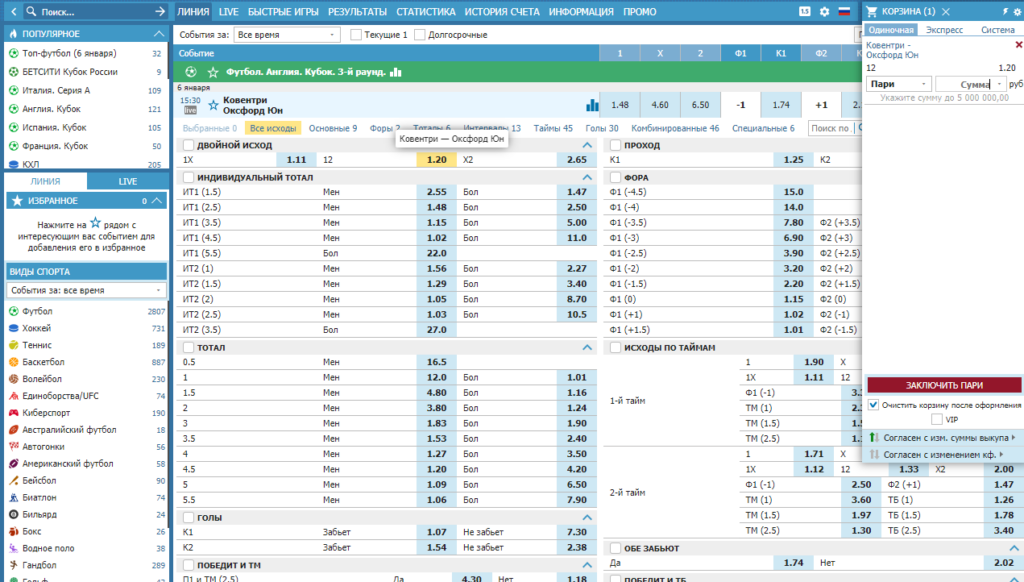Viewport: 1024px width, 582px height.
Task: Click the settings gear icon in header
Action: coord(824,12)
